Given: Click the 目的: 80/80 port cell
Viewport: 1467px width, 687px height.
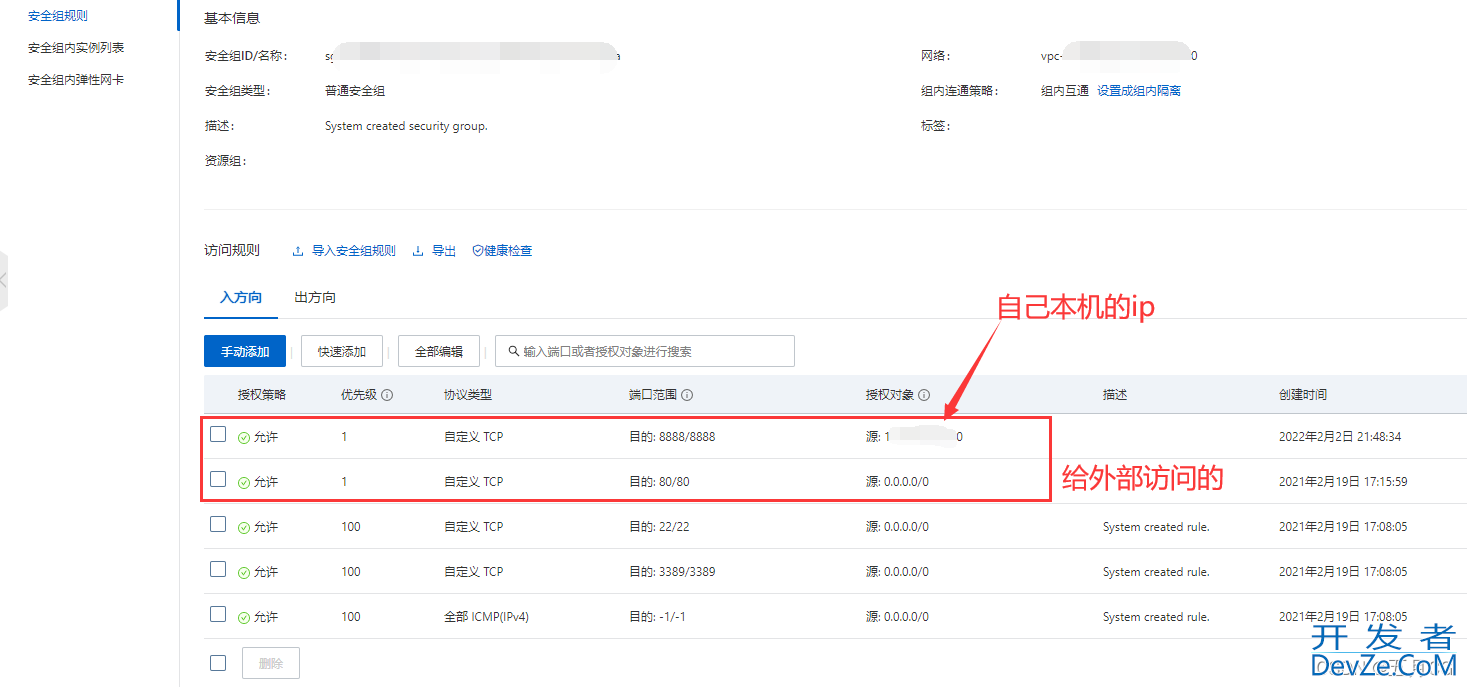Looking at the screenshot, I should (659, 482).
